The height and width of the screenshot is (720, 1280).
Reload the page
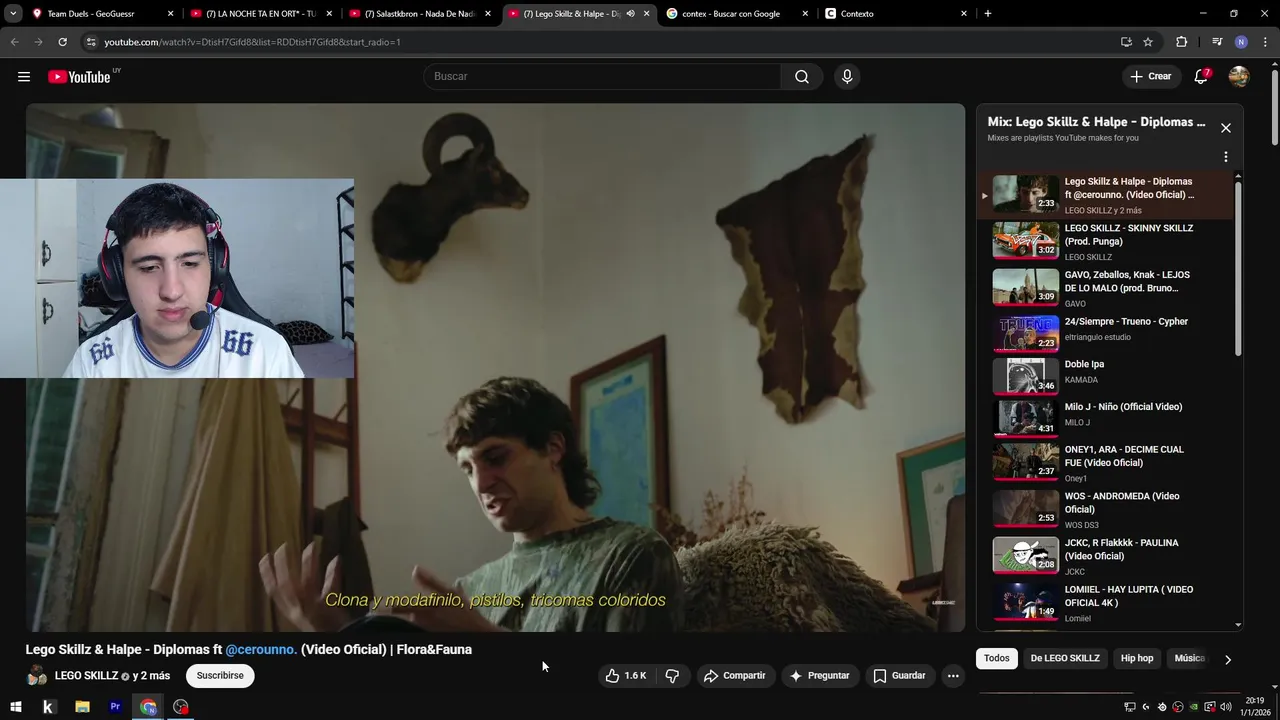pyautogui.click(x=62, y=42)
